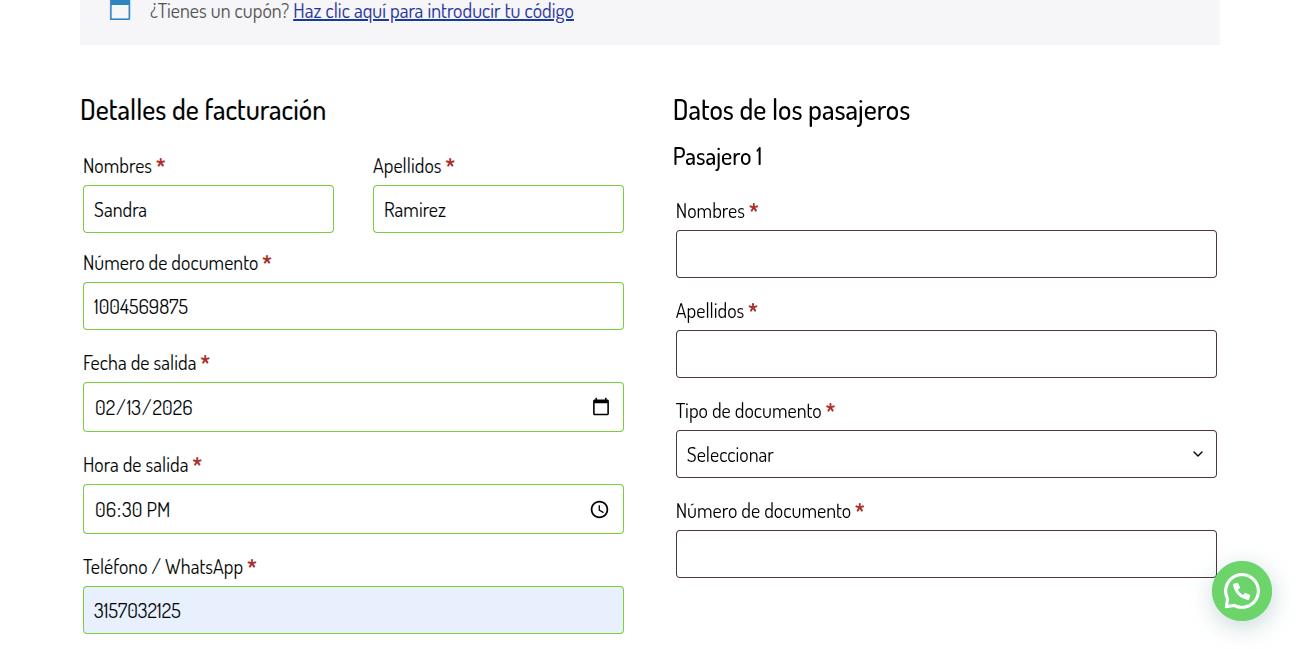Viewport: 1300px width, 649px height.
Task: Click "Seleccionar" in the document type dropdown
Action: click(x=730, y=454)
